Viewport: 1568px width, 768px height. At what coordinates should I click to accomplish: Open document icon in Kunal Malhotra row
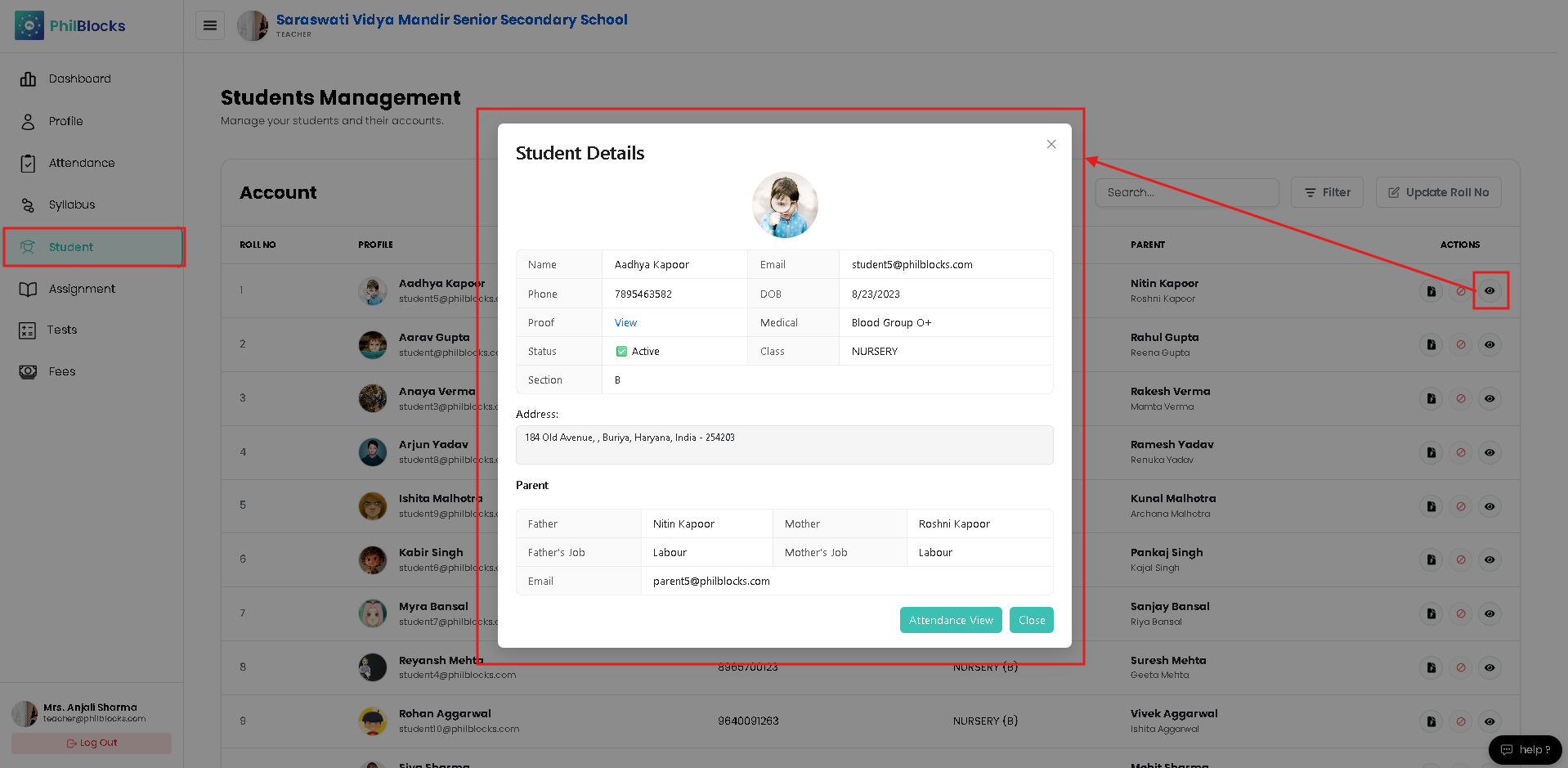(x=1431, y=506)
